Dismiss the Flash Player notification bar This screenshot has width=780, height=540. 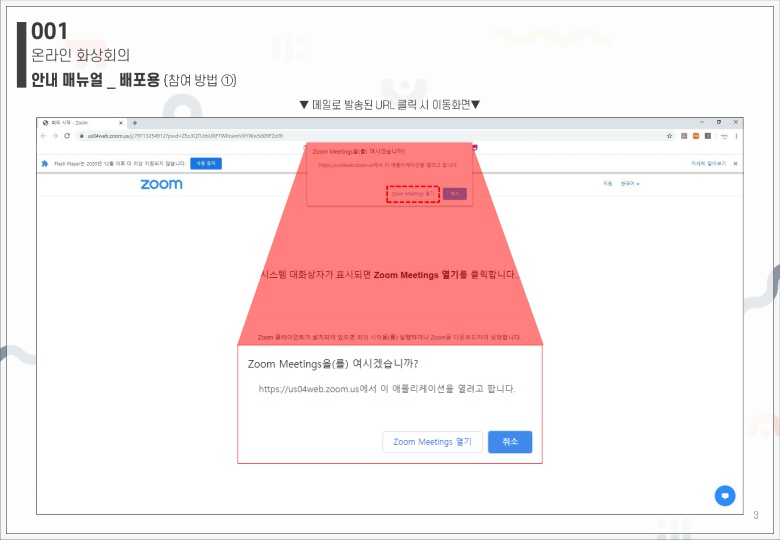(x=736, y=163)
